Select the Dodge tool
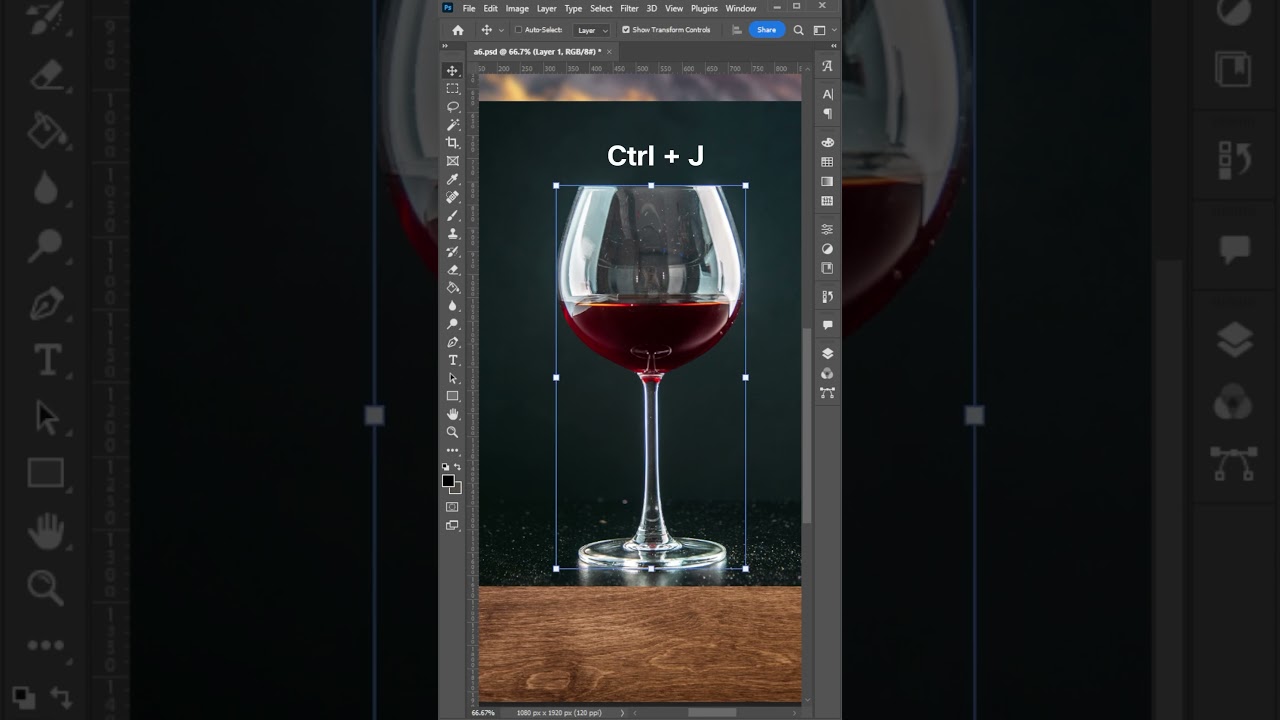The width and height of the screenshot is (1280, 720). coord(452,324)
